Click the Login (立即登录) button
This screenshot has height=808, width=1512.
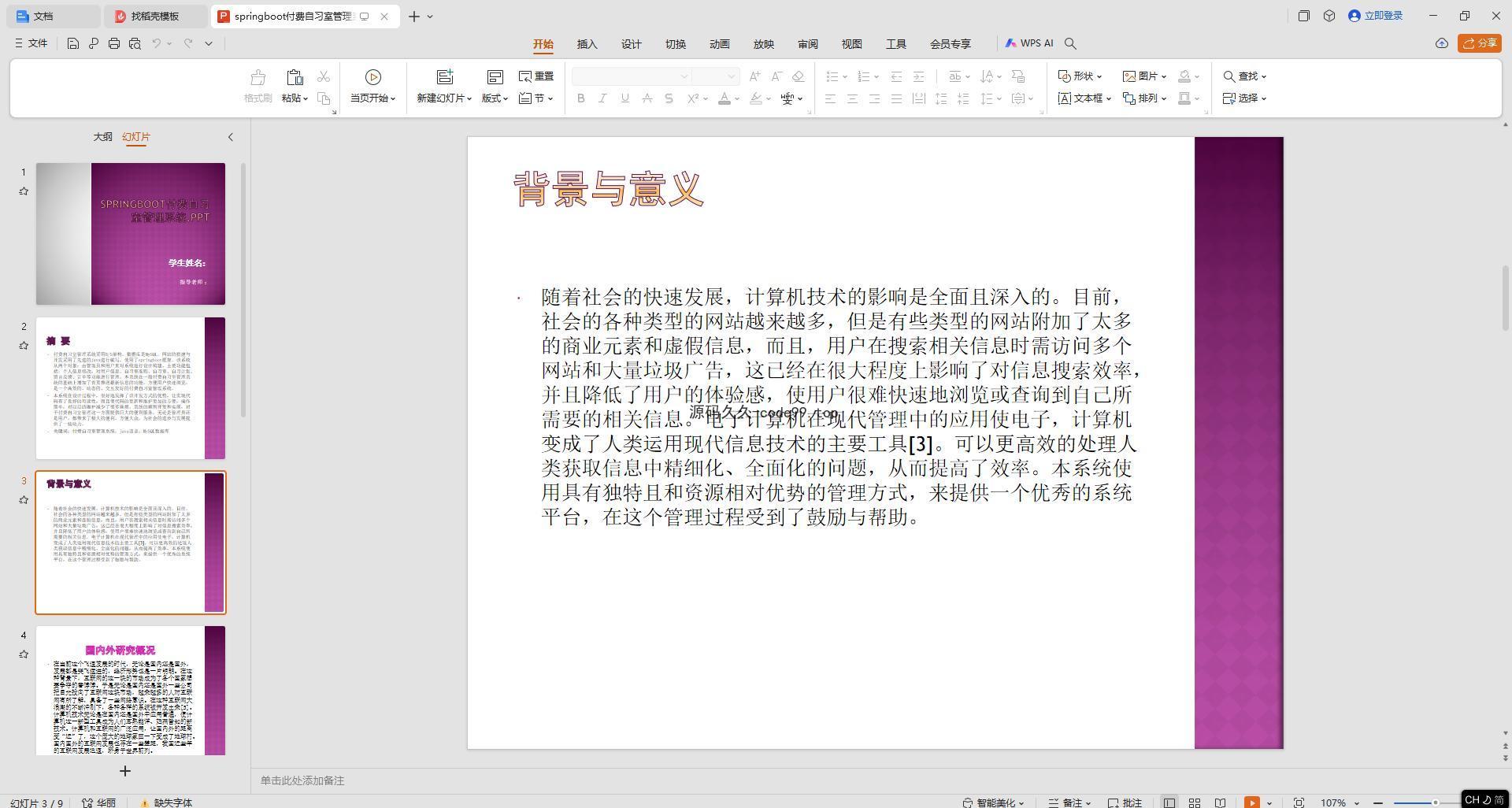tap(1375, 16)
